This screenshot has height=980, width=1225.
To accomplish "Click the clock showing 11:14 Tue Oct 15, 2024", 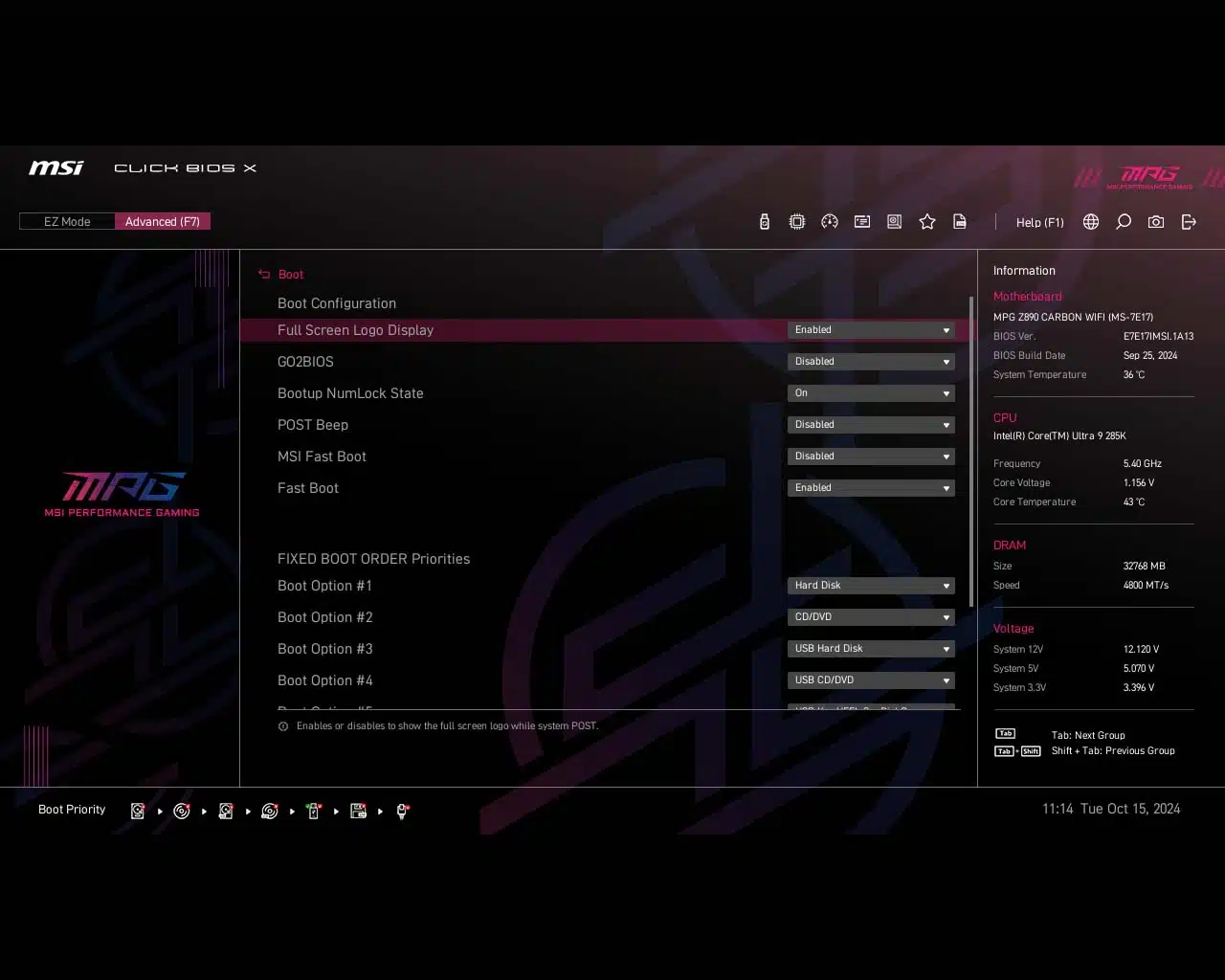I will point(1111,809).
